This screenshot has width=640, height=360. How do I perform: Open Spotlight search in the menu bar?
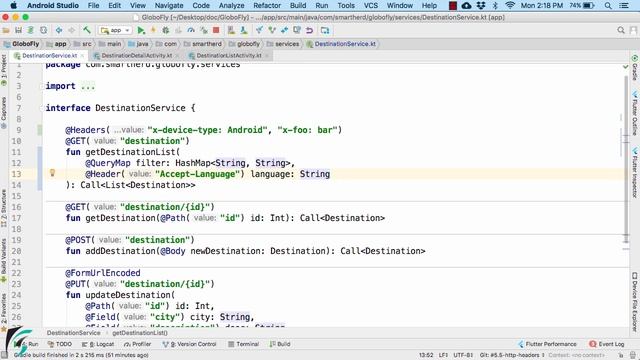coord(608,6)
